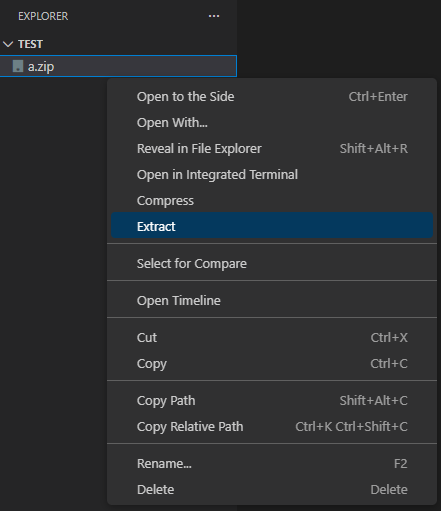Choose Rename... from the menu

[x=272, y=463]
